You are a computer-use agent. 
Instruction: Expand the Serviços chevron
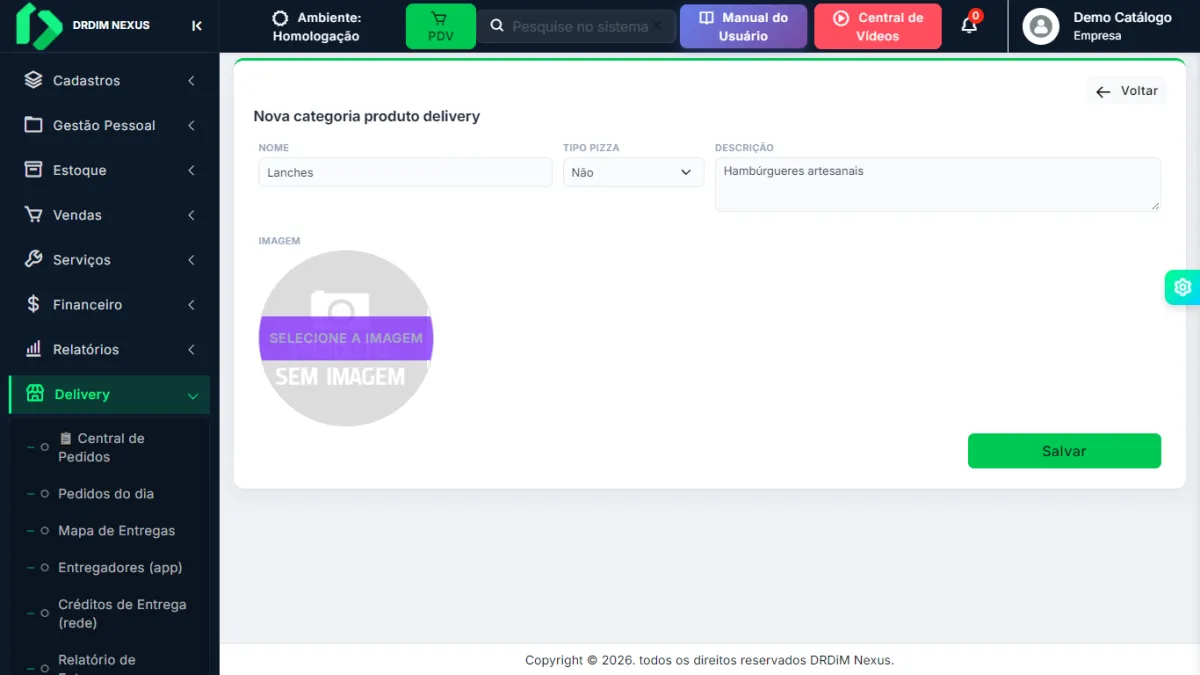point(191,260)
